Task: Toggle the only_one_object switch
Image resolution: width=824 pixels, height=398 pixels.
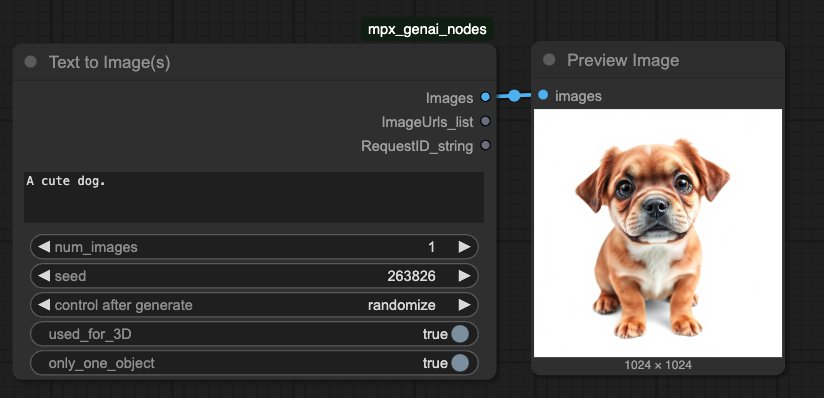Action: [x=460, y=363]
